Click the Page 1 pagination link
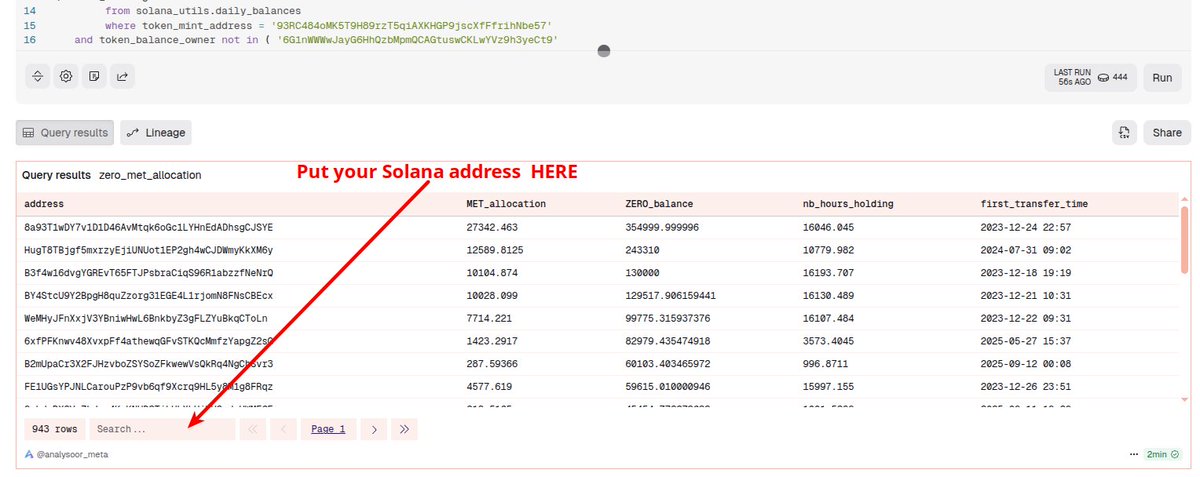 tap(328, 429)
